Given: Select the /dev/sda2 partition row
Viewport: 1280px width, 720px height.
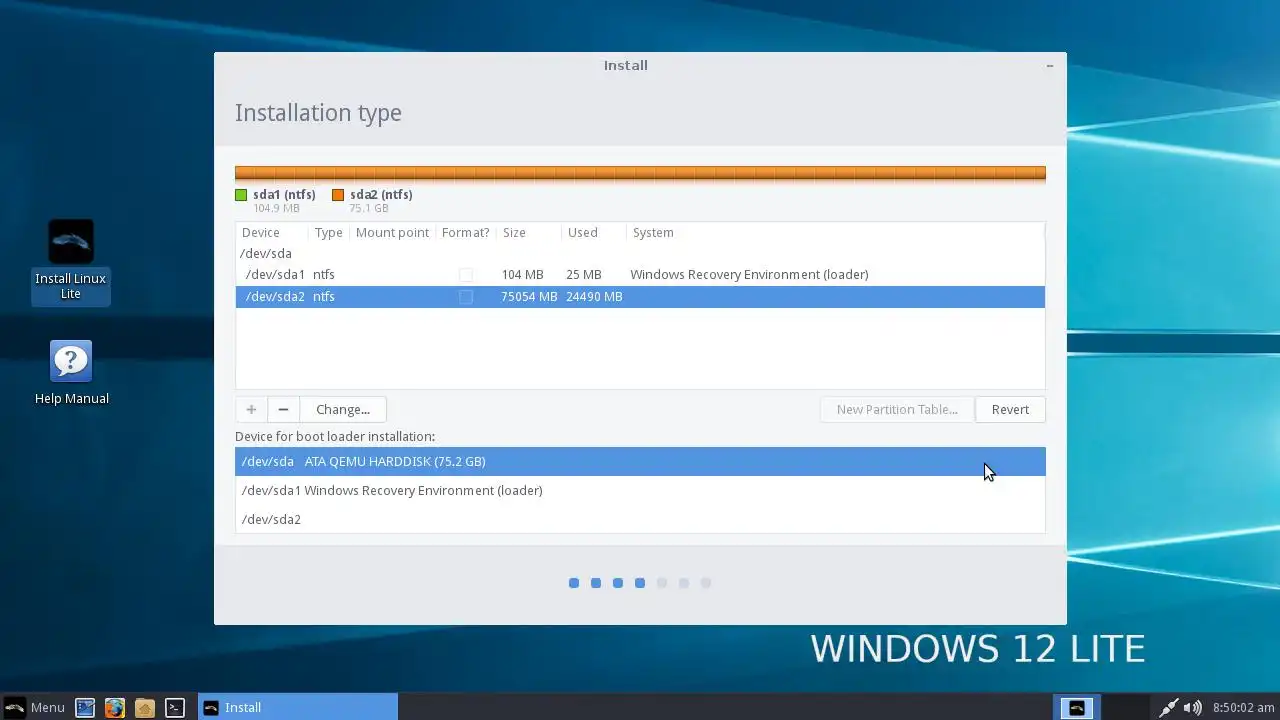Looking at the screenshot, I should 640,296.
